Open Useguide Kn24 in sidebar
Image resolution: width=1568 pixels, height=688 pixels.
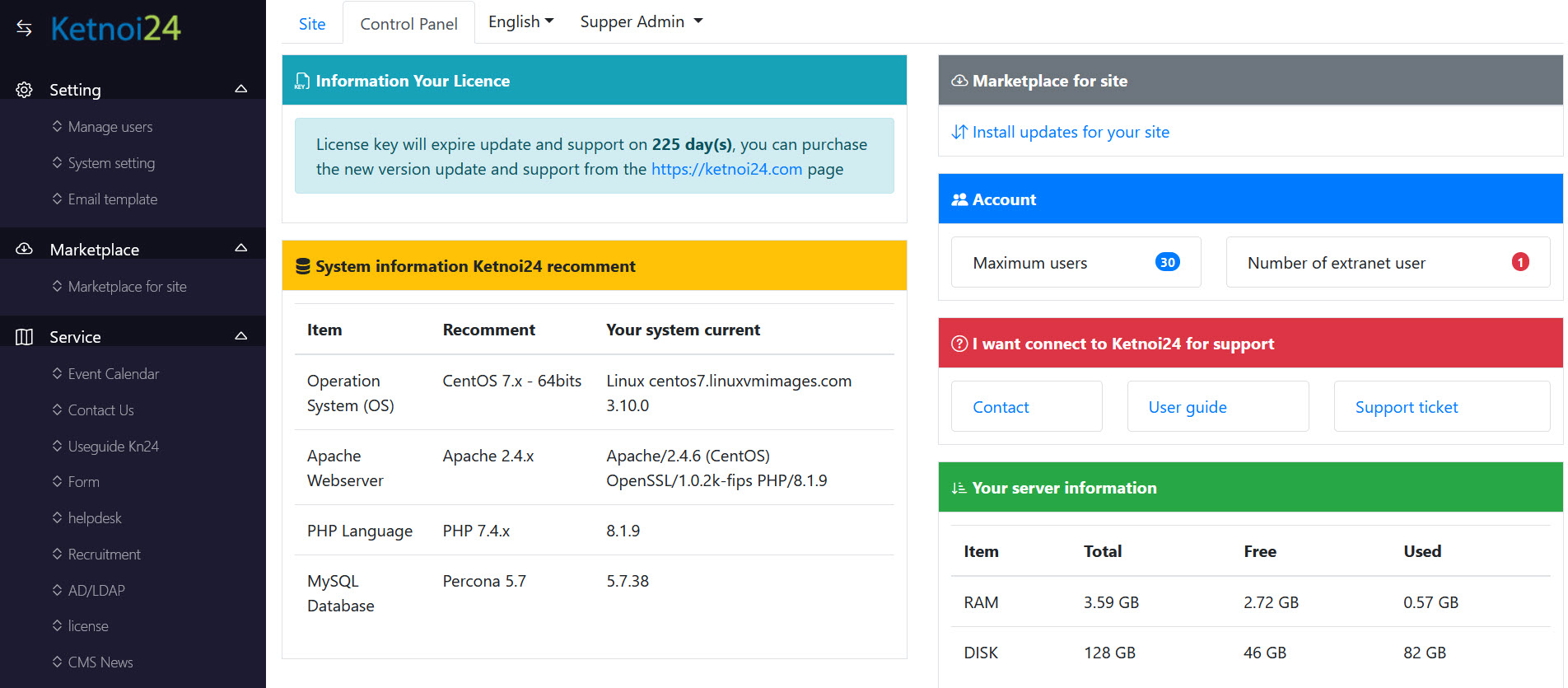[114, 447]
